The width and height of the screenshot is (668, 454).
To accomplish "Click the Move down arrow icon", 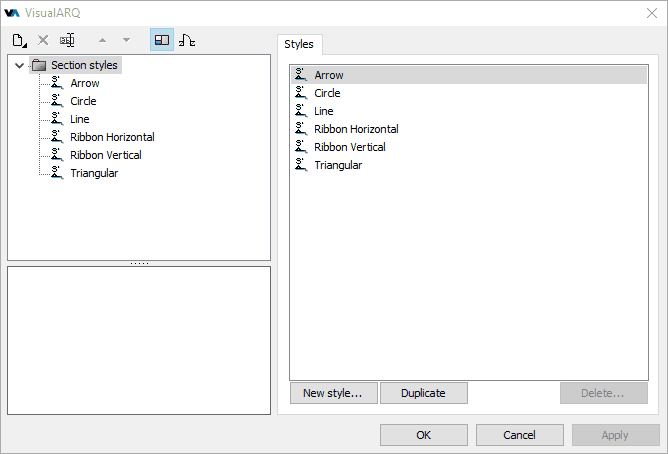I will pyautogui.click(x=127, y=40).
